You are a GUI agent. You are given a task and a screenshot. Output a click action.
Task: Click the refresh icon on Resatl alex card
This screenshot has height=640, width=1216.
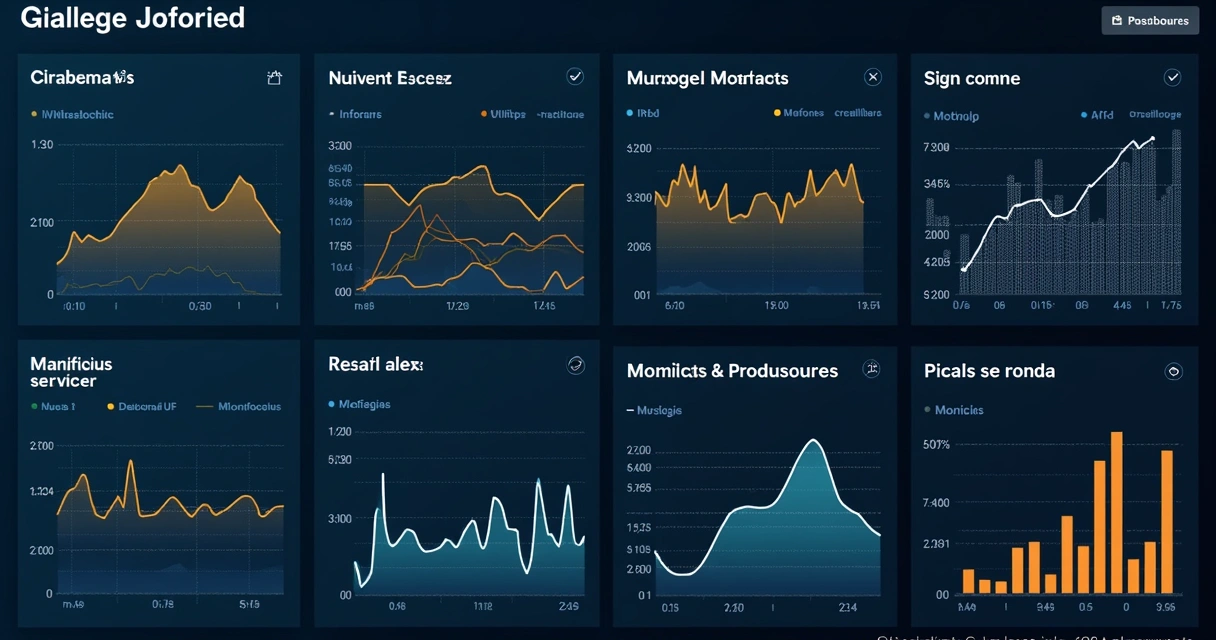point(575,365)
